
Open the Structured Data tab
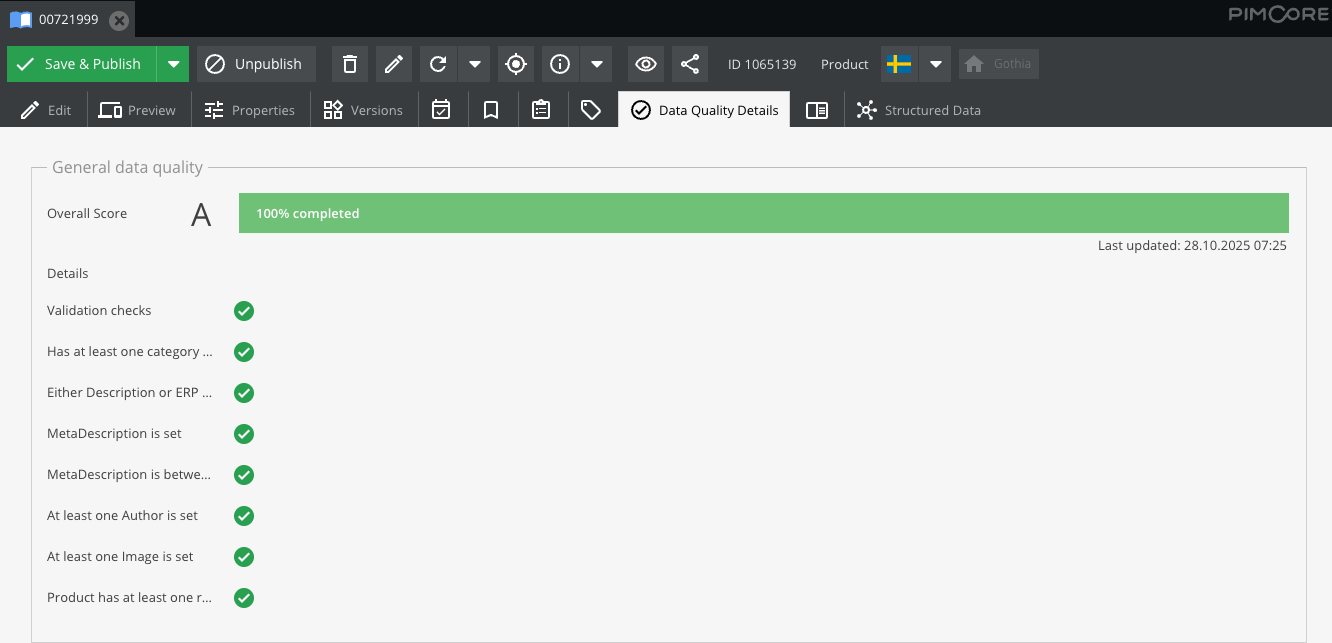point(919,110)
